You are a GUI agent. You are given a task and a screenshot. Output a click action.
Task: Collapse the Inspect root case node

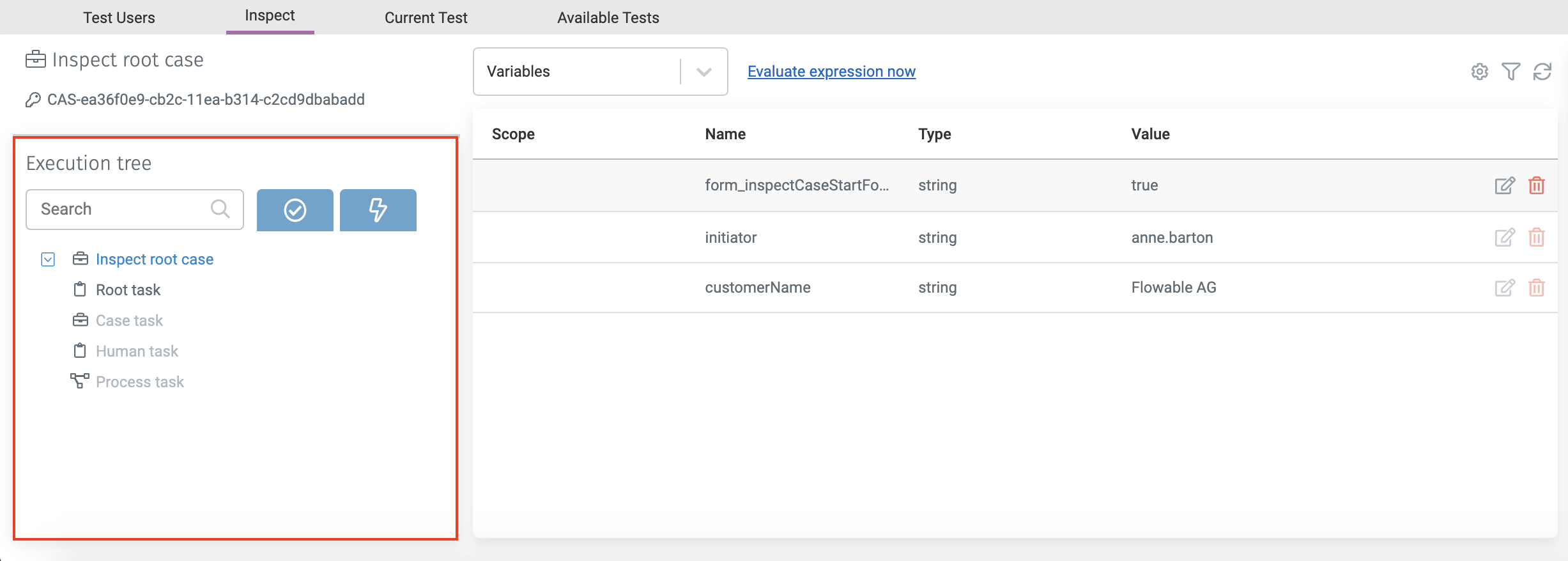[48, 259]
